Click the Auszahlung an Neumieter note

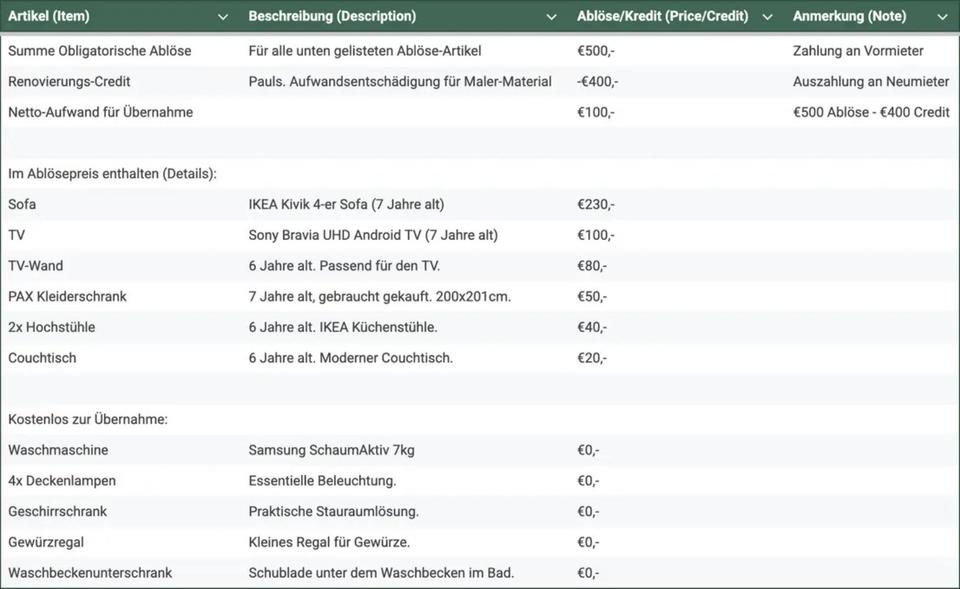[x=870, y=82]
